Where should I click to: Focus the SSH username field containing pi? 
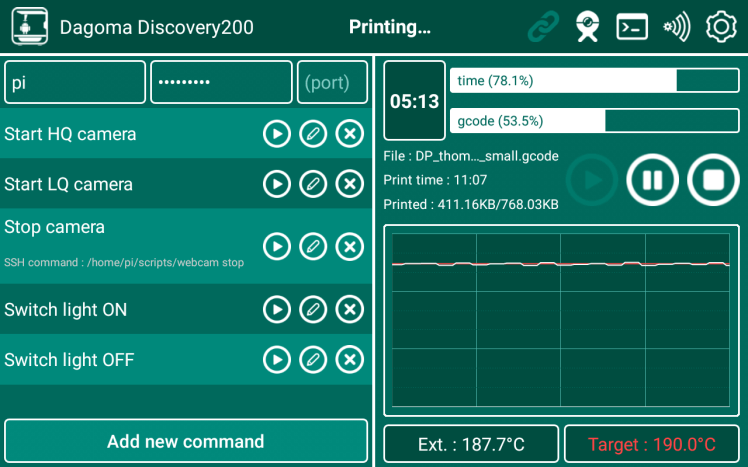[x=75, y=83]
